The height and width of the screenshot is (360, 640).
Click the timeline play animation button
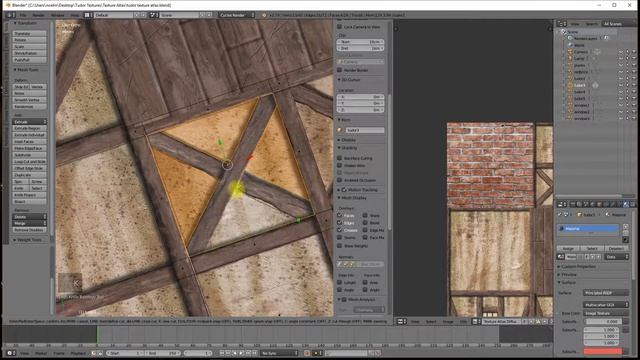pyautogui.click(x=241, y=353)
